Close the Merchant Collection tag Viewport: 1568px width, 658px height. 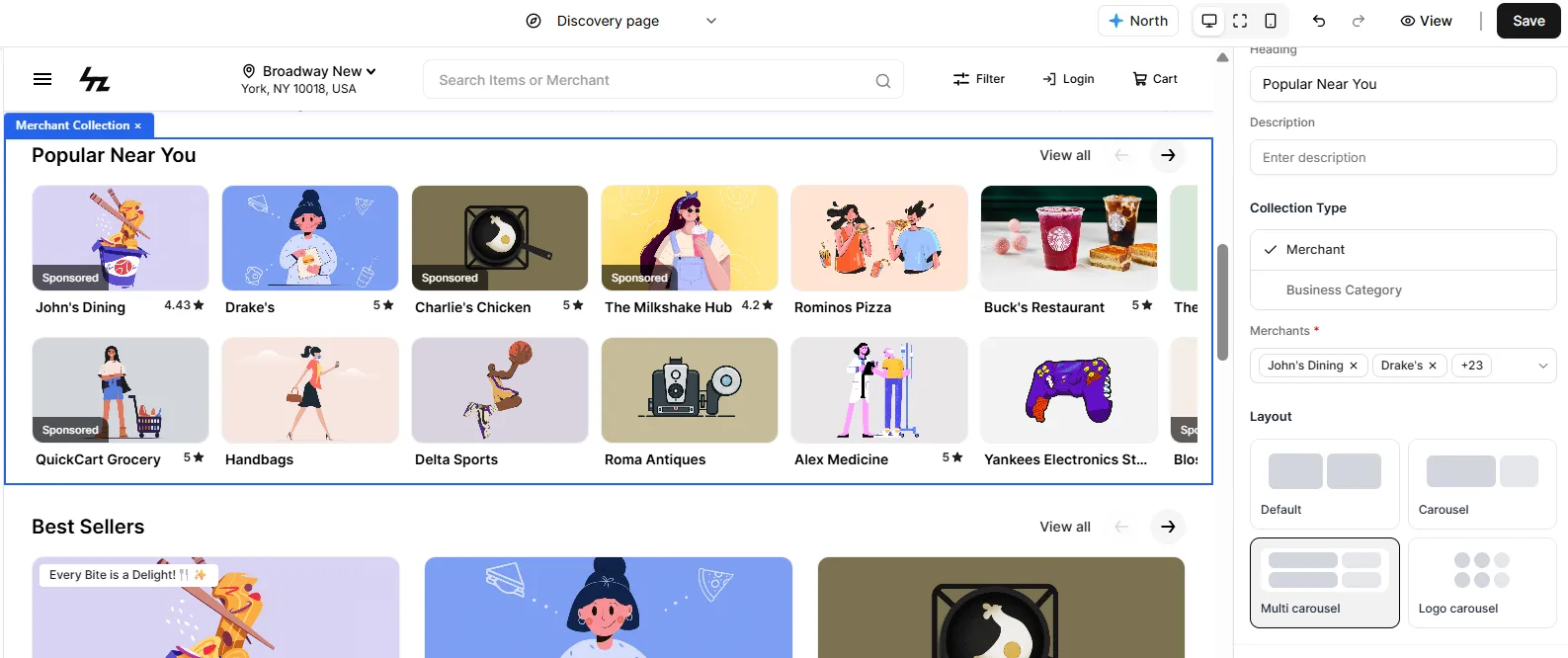pos(137,126)
